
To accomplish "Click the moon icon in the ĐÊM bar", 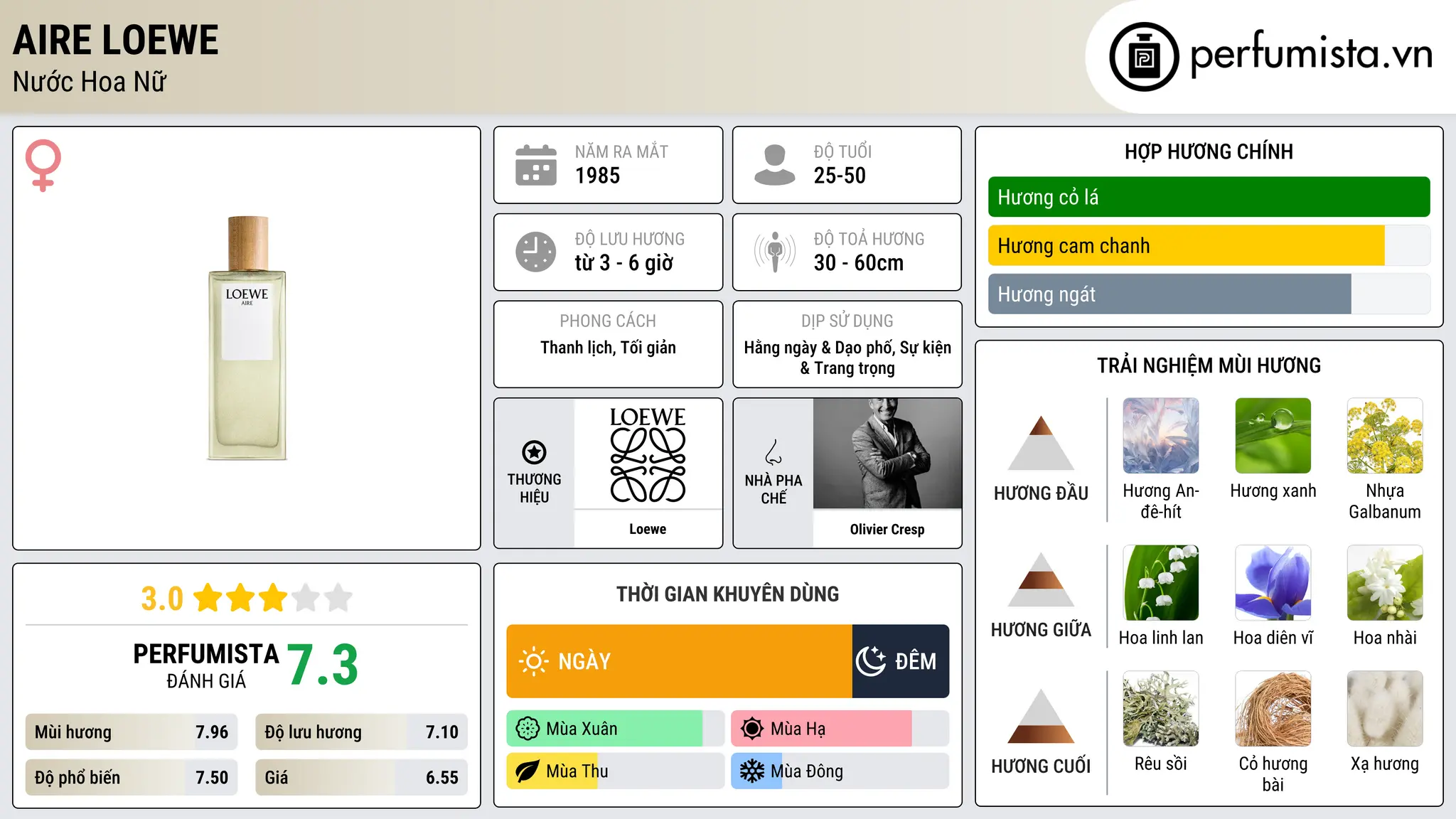I will 871,661.
